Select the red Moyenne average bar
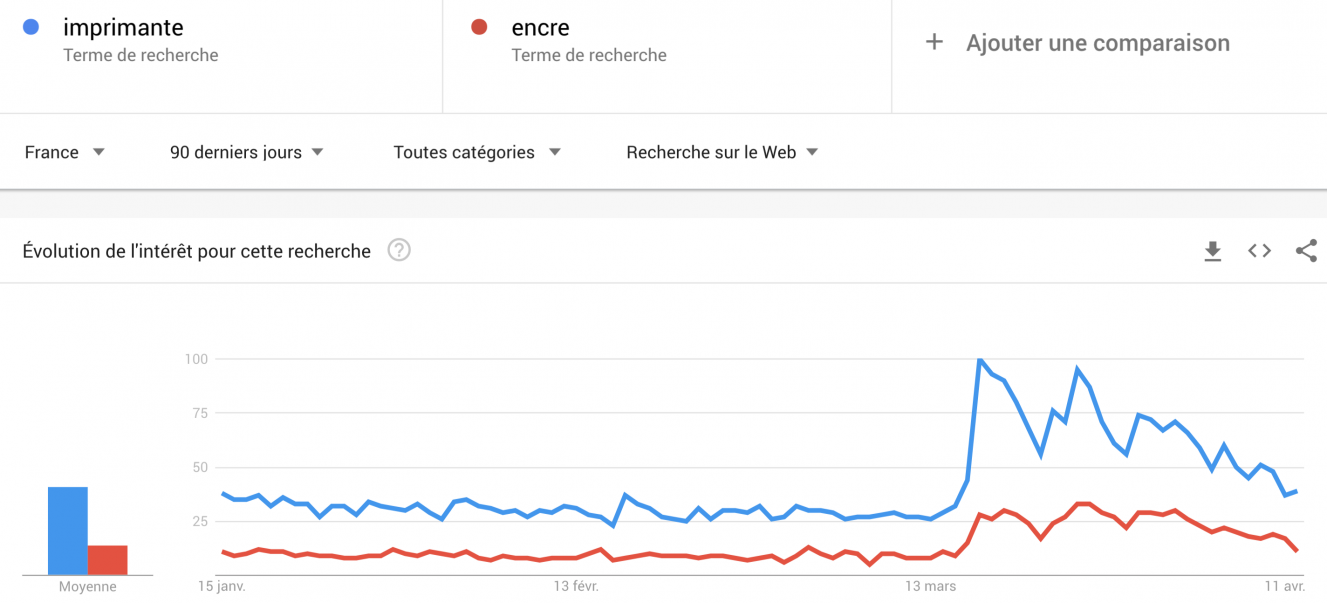 click(108, 560)
